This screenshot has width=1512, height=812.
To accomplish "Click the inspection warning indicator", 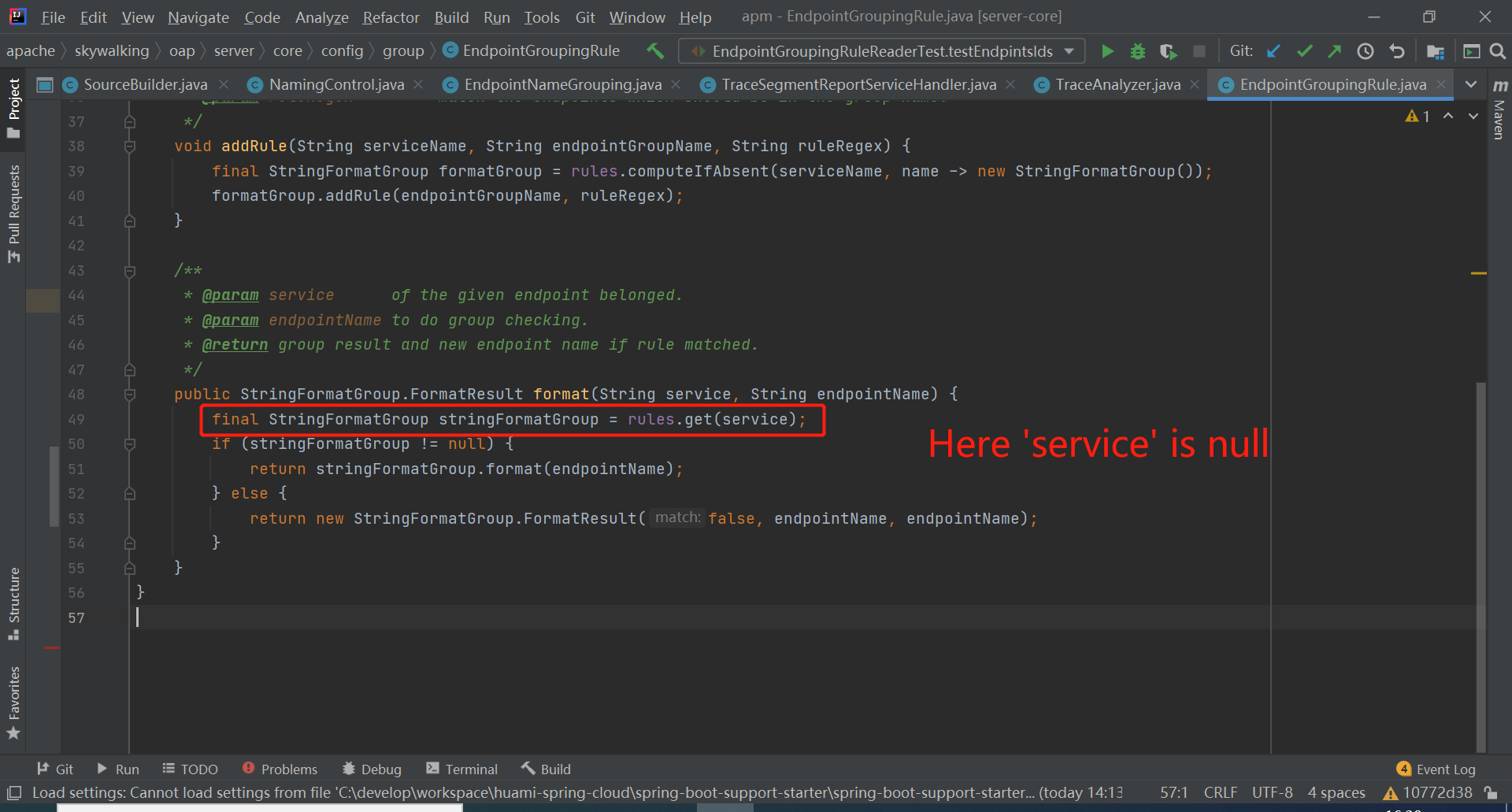I will coord(1417,117).
